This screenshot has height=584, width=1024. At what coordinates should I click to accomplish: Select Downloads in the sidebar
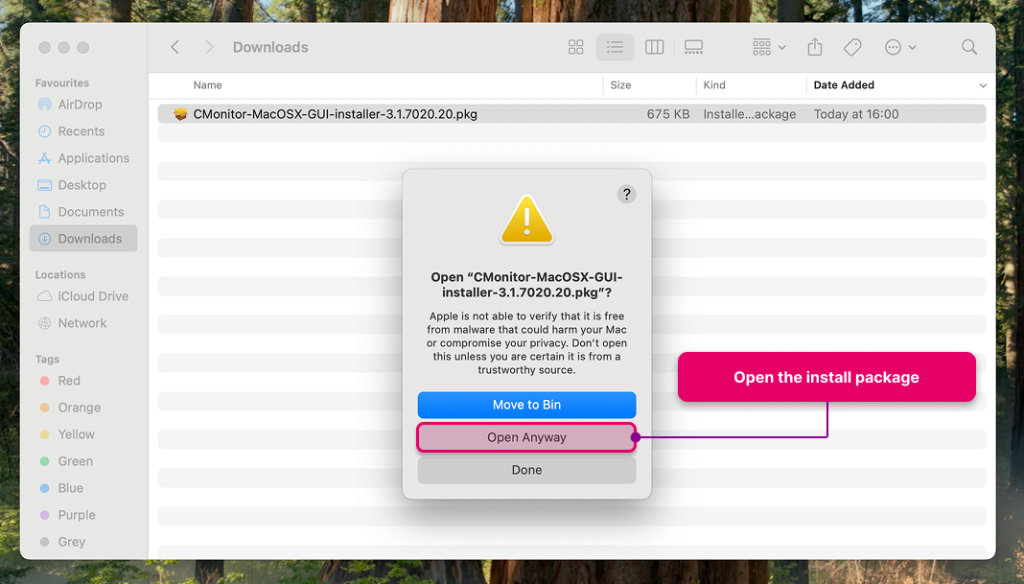tap(84, 238)
